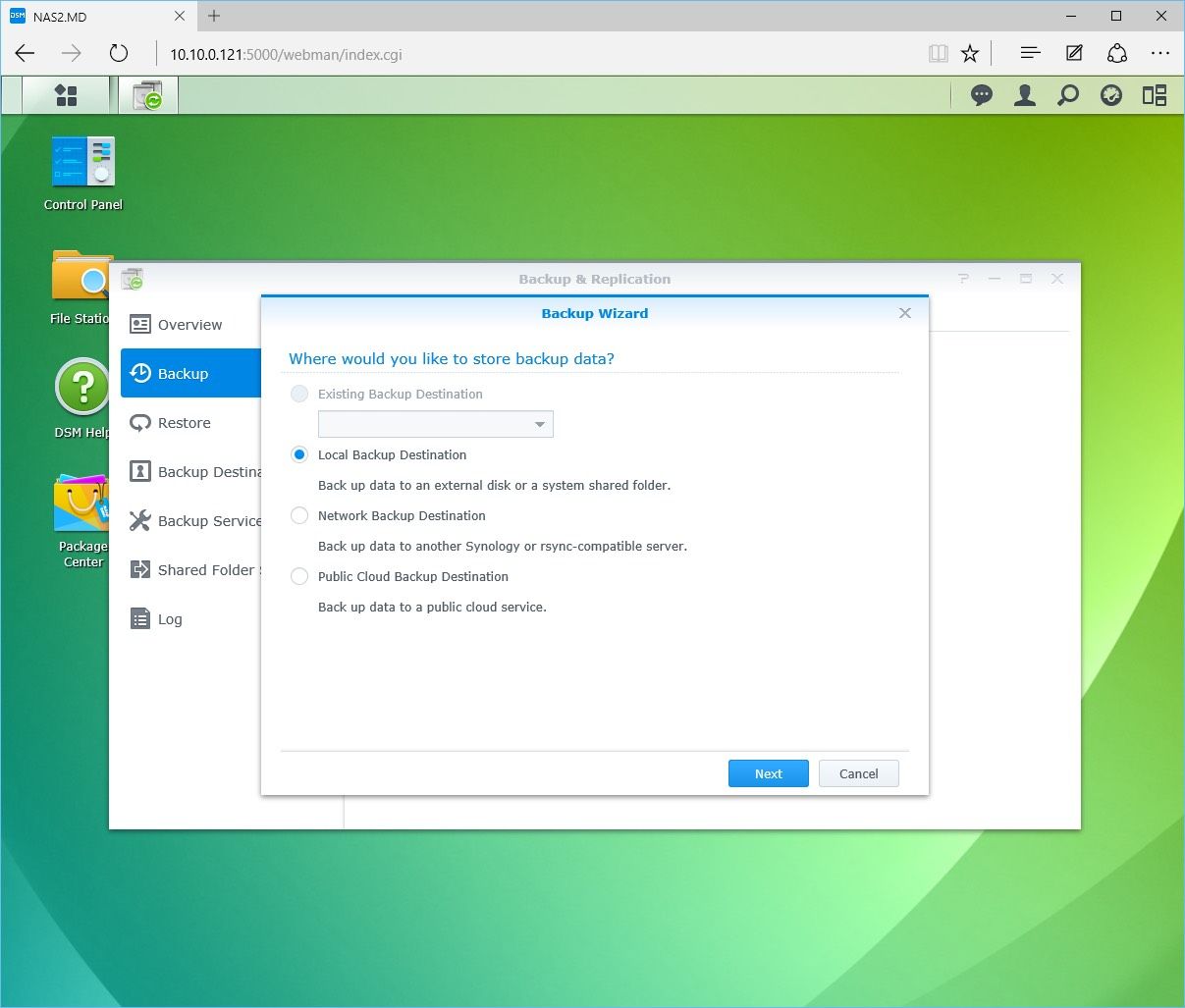Viewport: 1185px width, 1008px height.
Task: Refresh the browser page
Action: click(x=119, y=54)
